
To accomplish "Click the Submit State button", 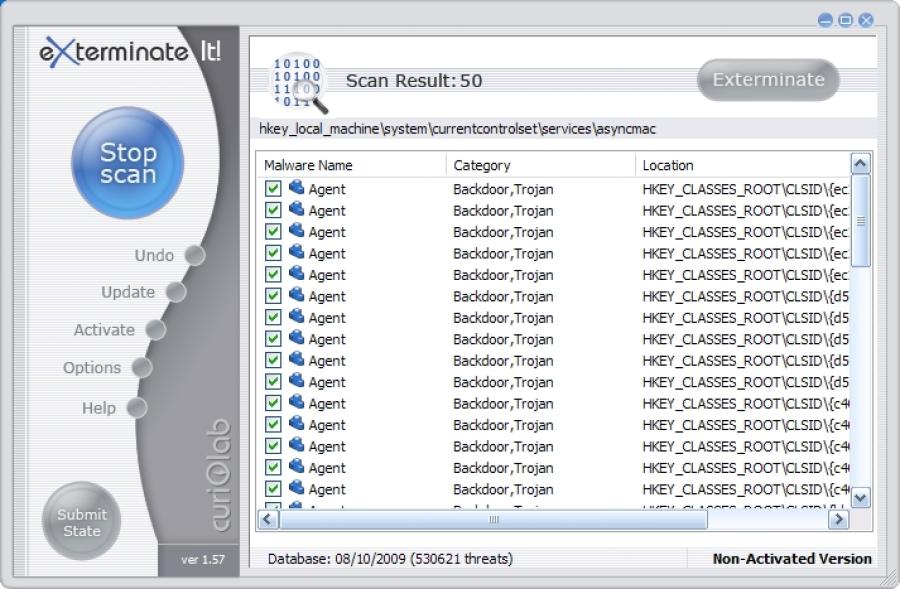I will (82, 522).
